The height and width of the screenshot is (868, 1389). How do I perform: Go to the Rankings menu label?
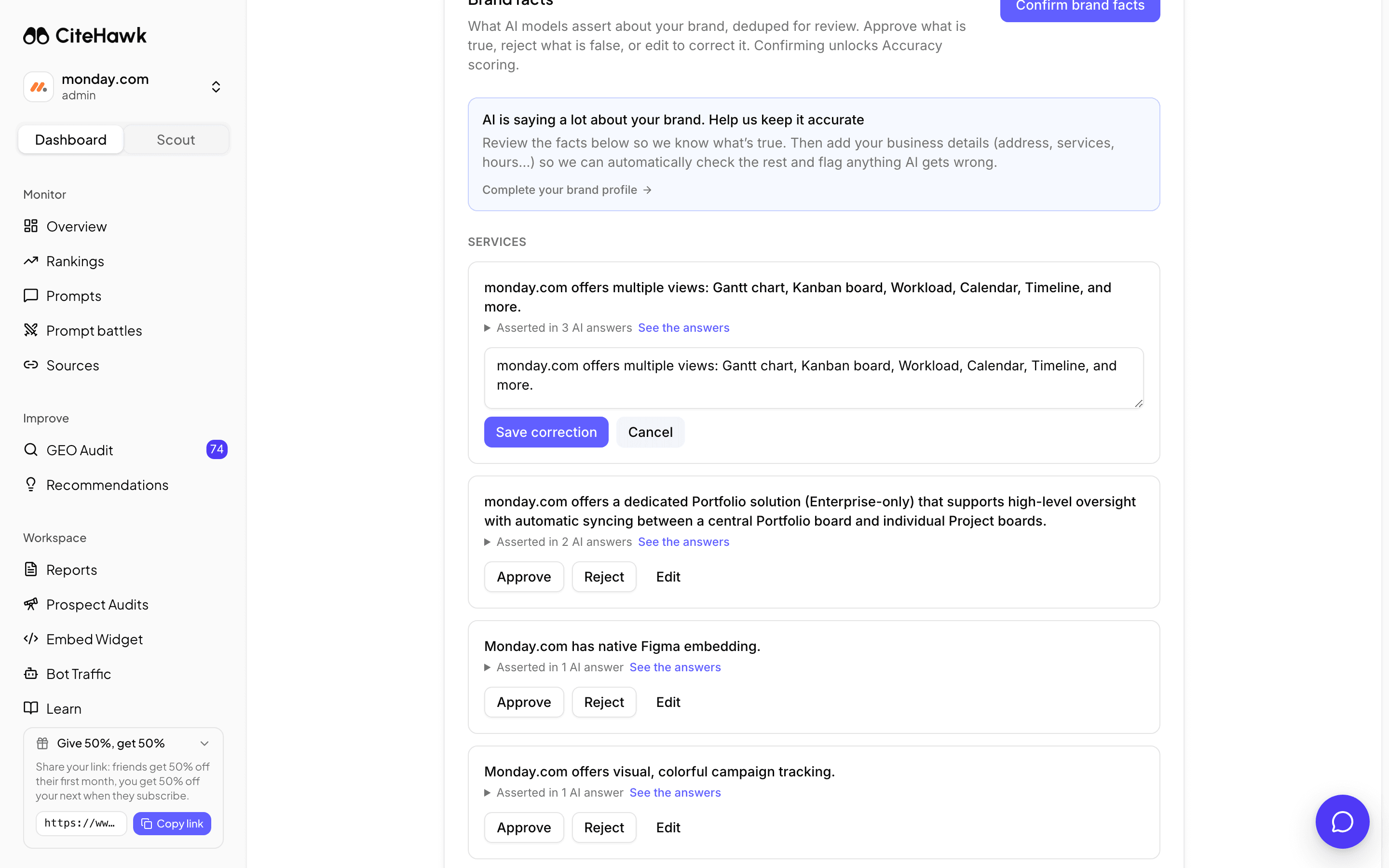click(x=75, y=261)
